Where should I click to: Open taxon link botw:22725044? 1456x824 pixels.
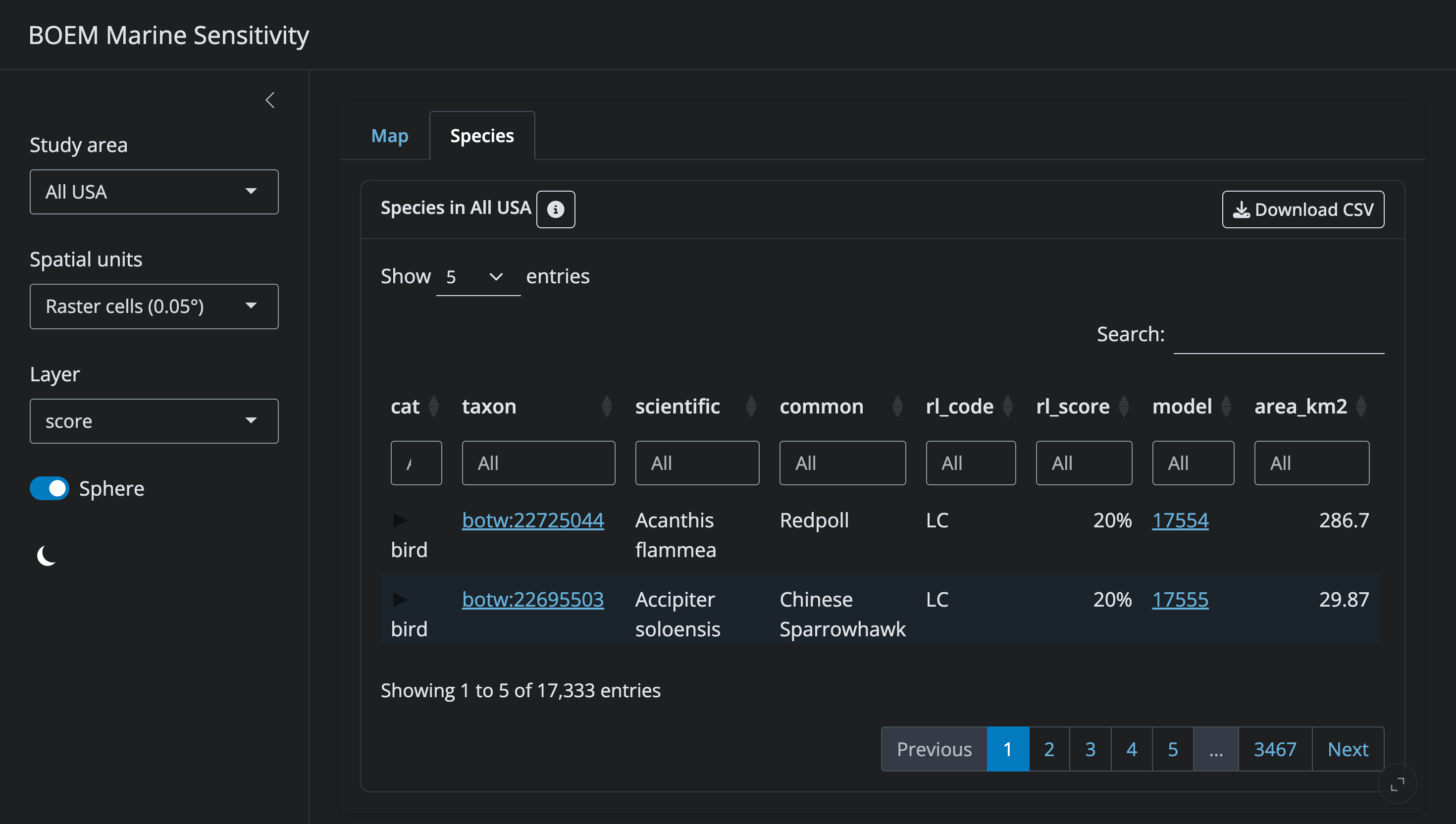[x=532, y=519]
